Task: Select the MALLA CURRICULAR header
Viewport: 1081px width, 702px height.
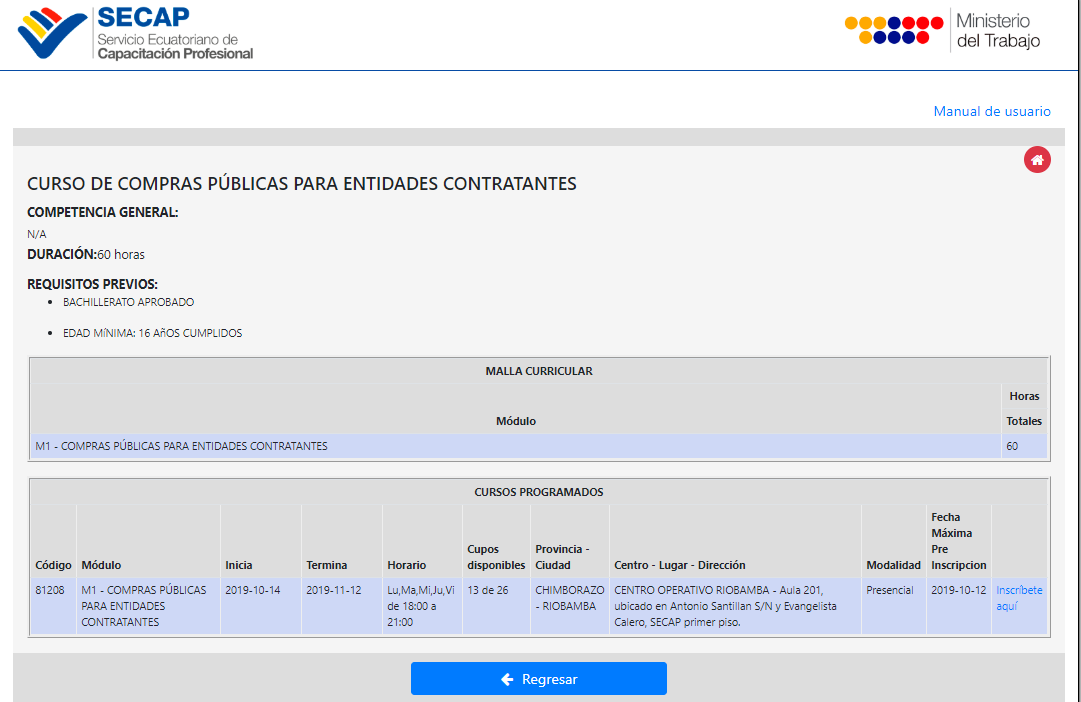Action: (541, 368)
